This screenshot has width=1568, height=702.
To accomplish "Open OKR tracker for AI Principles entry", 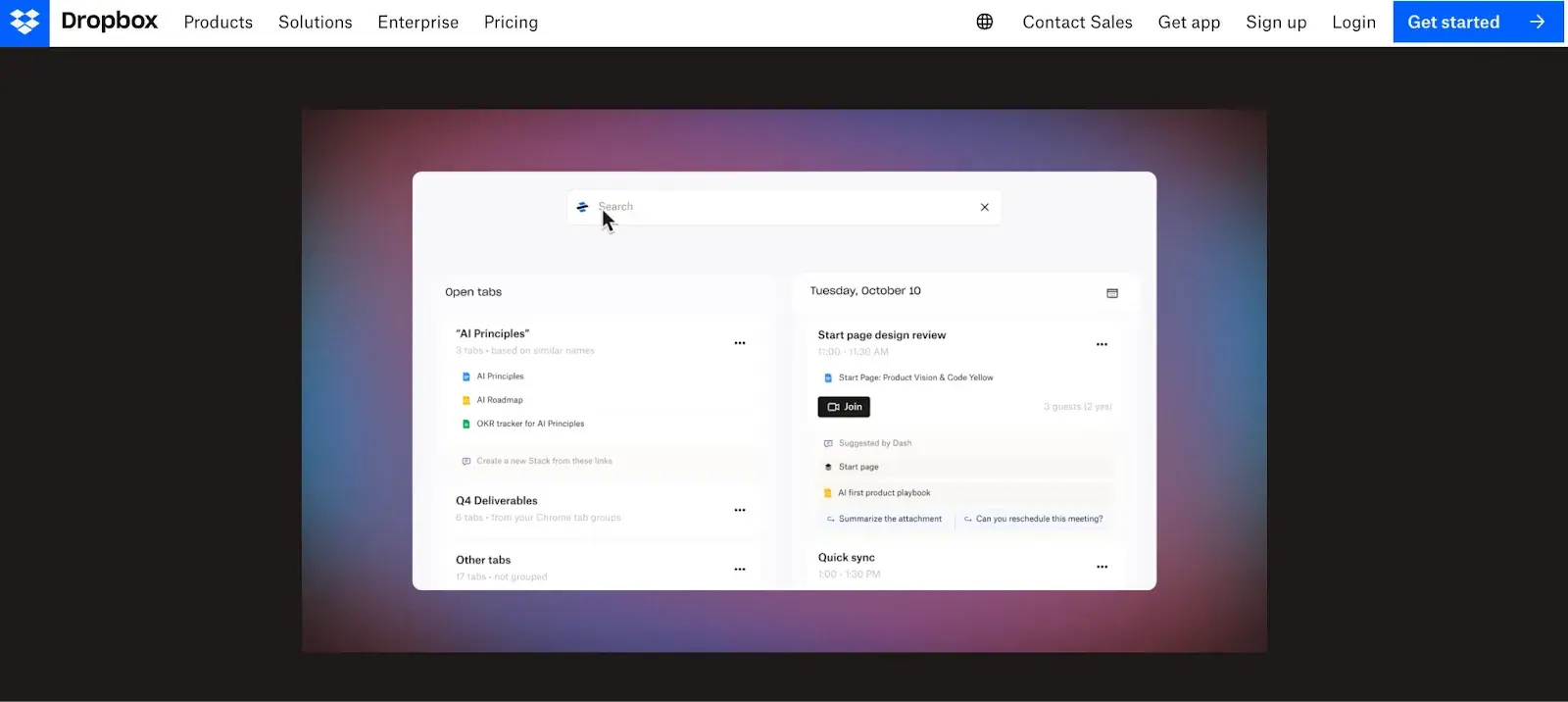I will [x=530, y=424].
